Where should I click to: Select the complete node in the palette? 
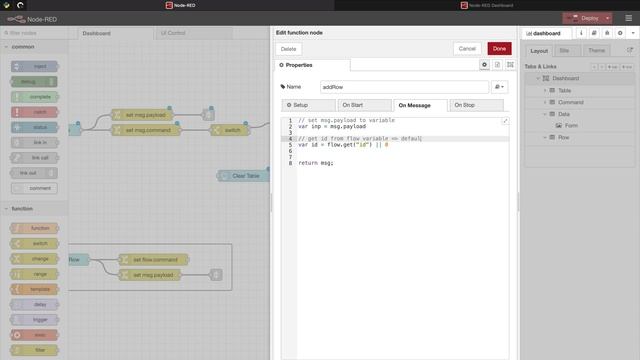(x=35, y=97)
